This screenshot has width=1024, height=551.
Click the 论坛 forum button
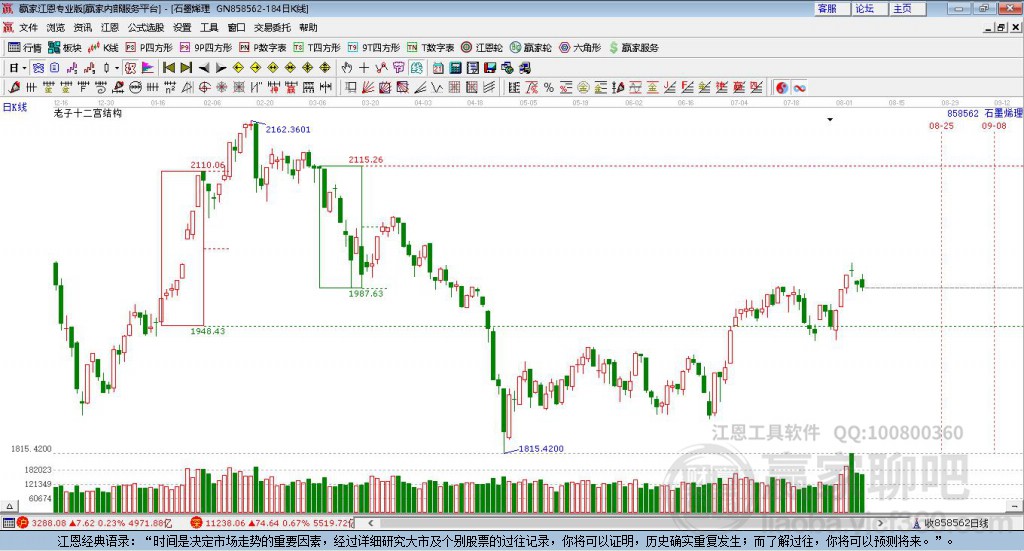[870, 8]
